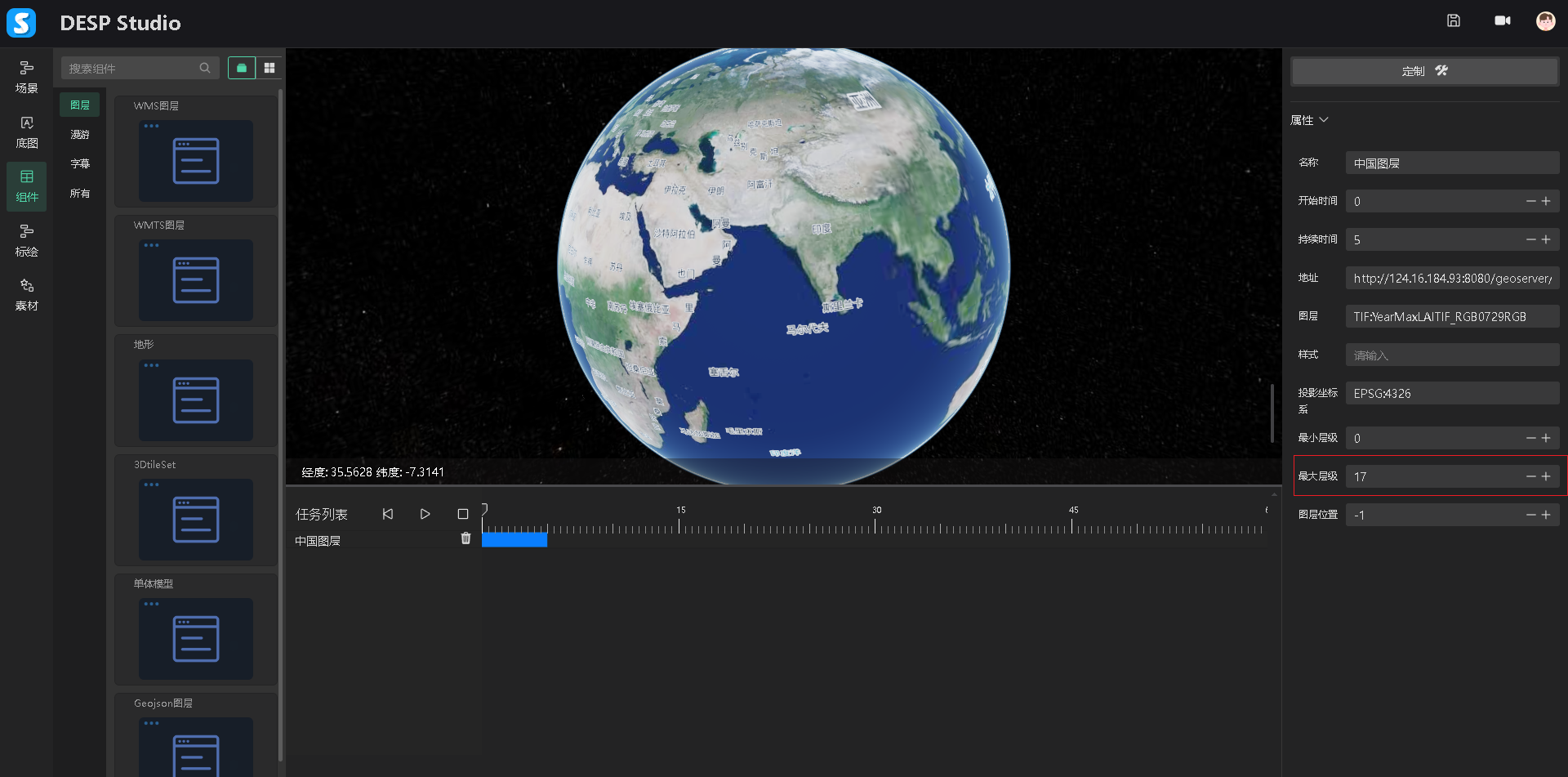
Task: Increase 开始时间 value with plus
Action: (x=1546, y=201)
